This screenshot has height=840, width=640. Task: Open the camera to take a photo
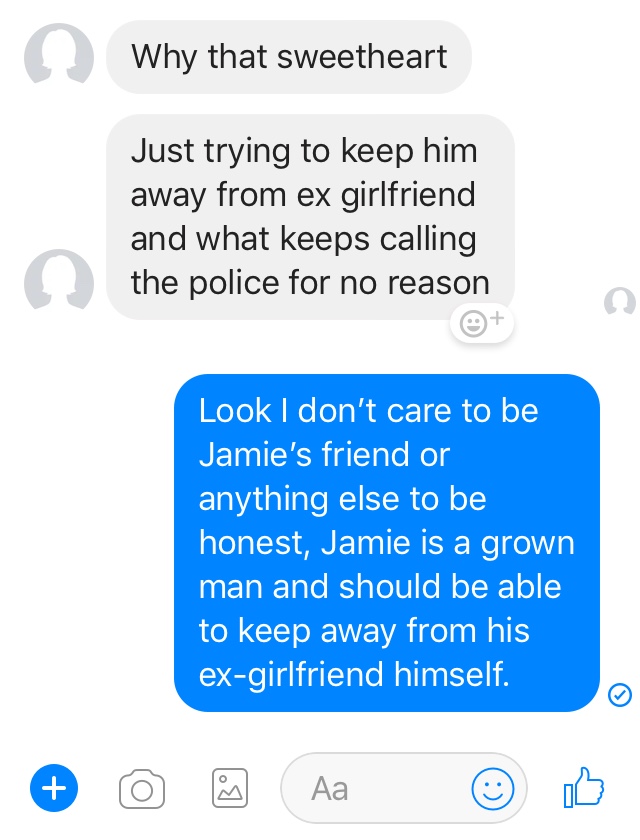(142, 789)
